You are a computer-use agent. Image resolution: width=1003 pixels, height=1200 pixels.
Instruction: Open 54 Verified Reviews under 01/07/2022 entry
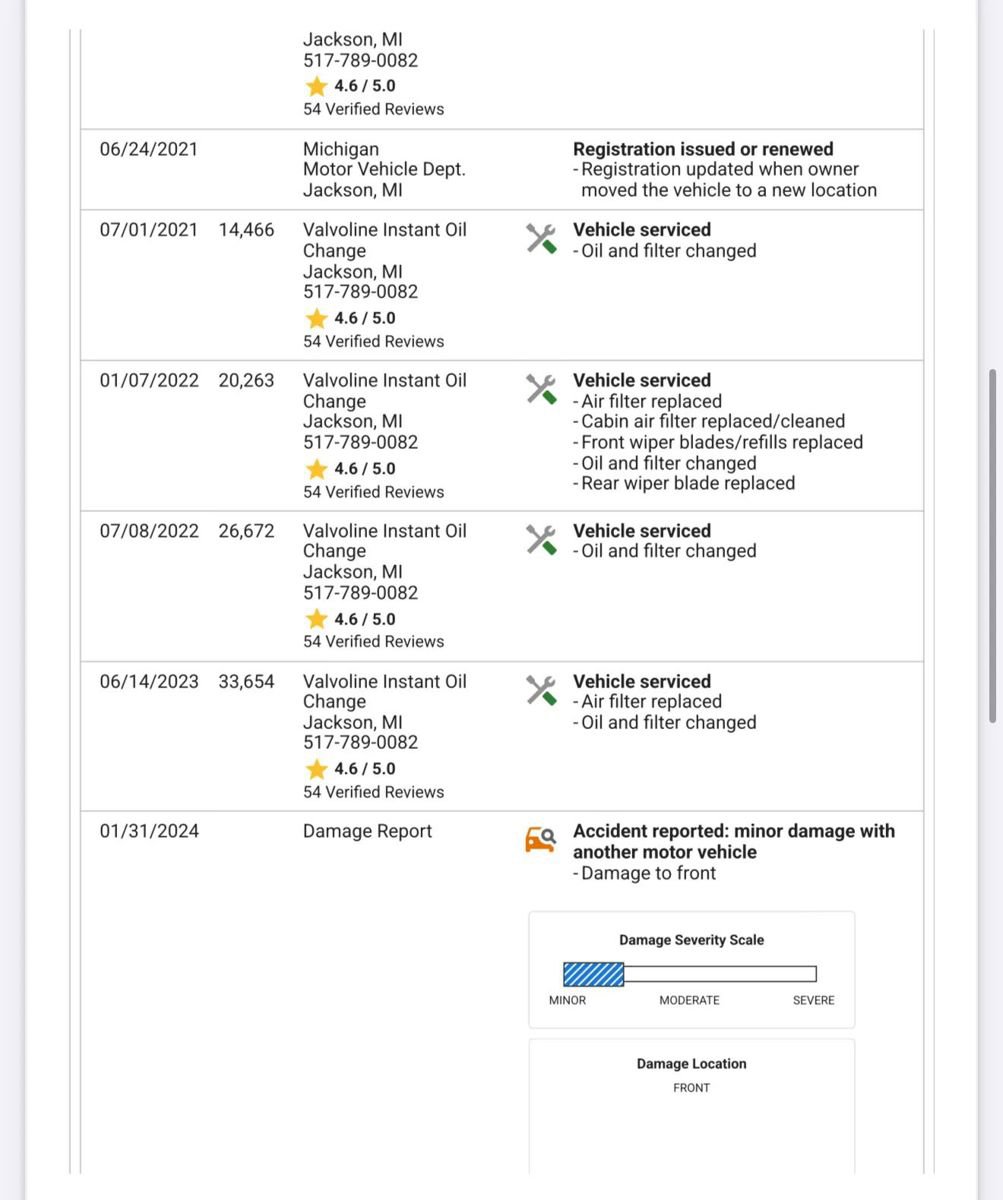click(x=373, y=491)
